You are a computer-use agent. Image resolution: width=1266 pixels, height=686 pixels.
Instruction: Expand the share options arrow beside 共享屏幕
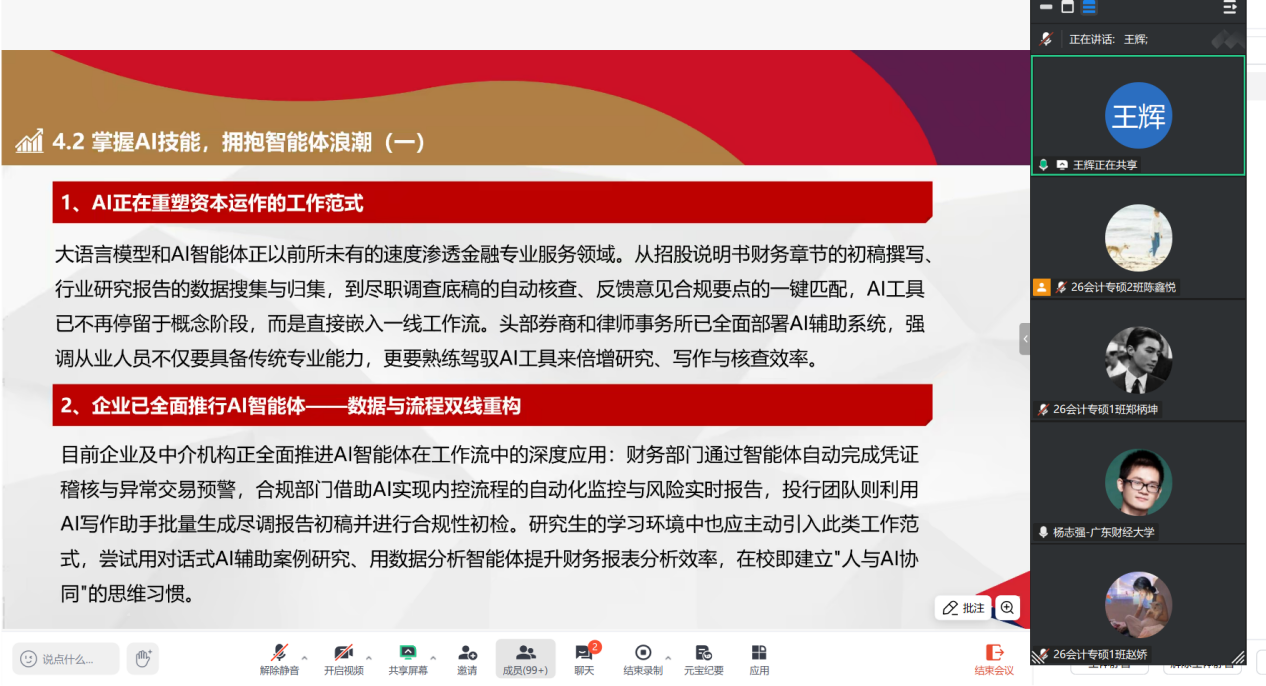tap(432, 658)
